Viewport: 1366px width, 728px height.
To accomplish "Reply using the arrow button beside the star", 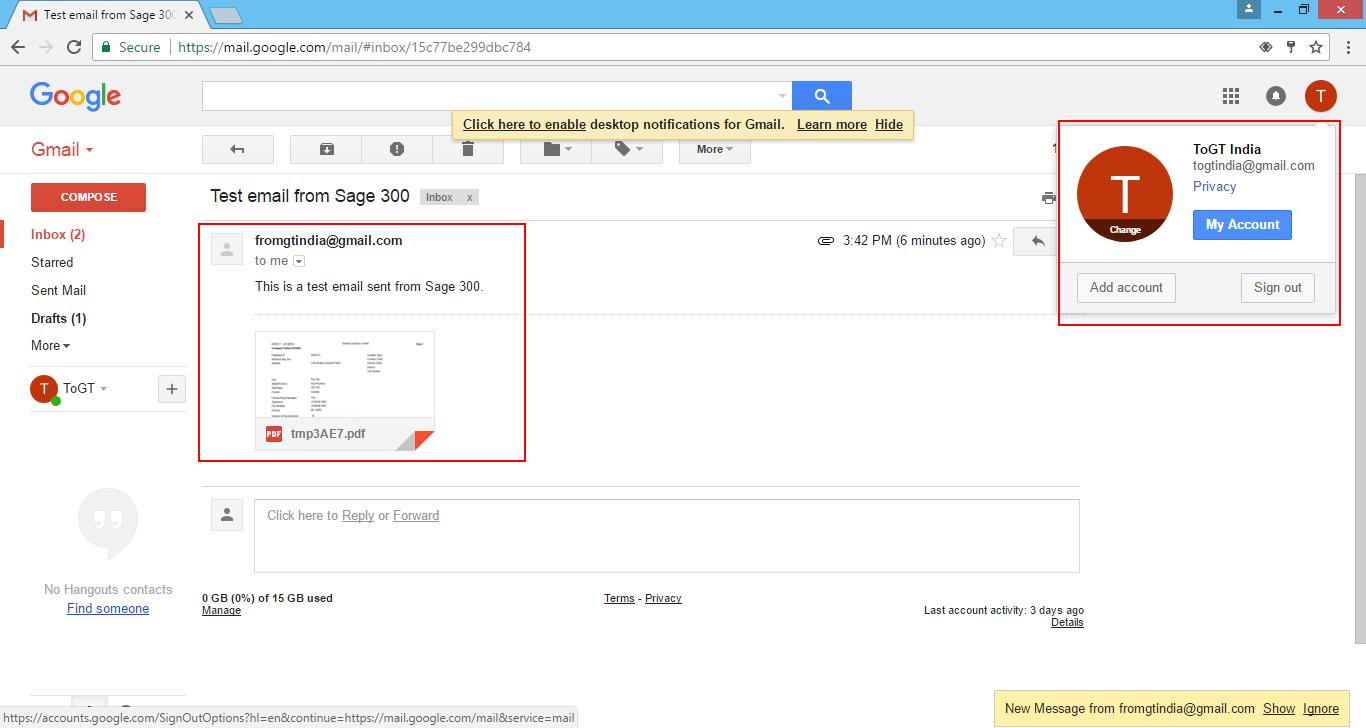I will (1038, 241).
